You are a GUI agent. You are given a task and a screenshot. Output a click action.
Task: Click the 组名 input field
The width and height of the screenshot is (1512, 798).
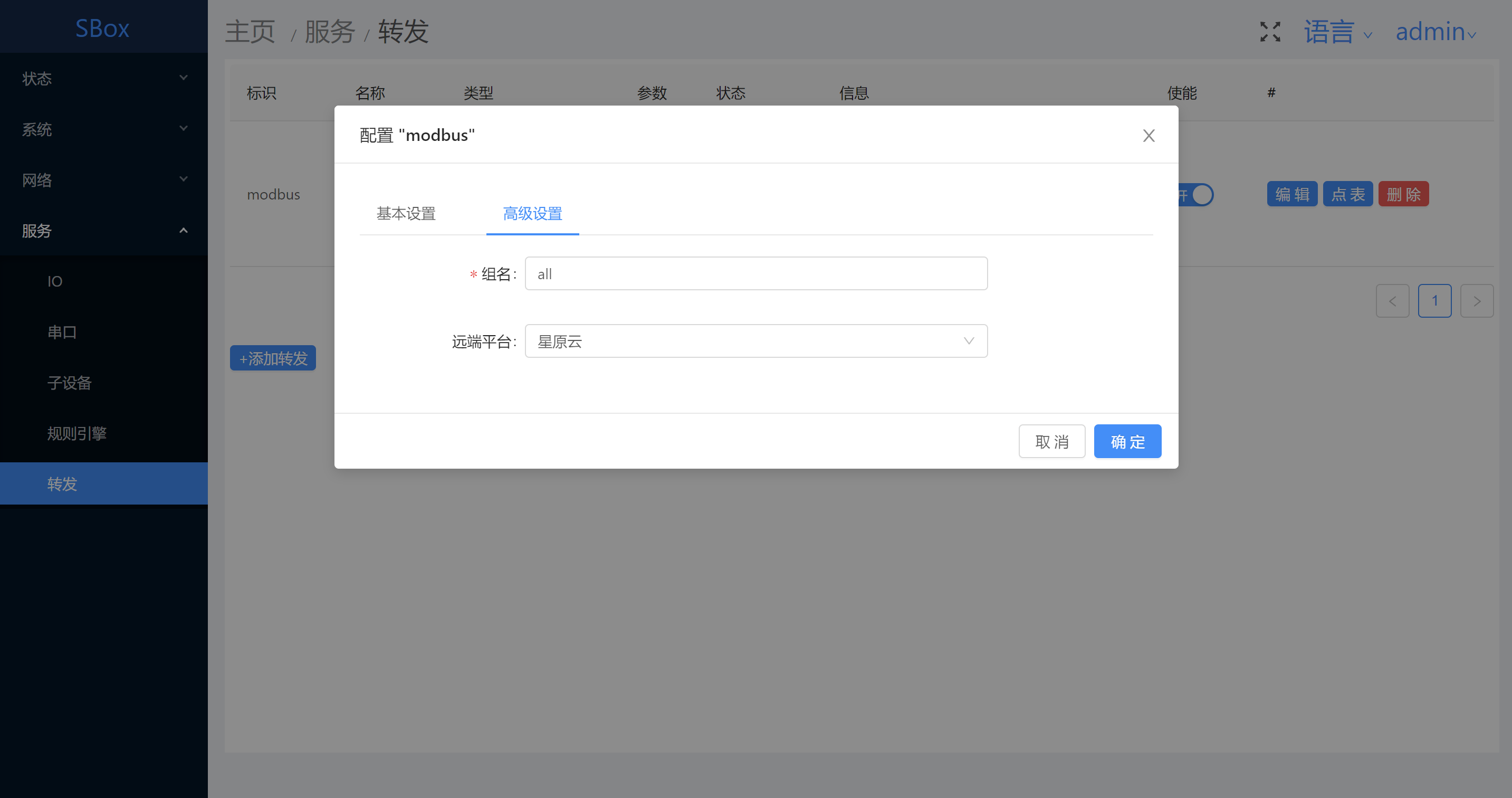click(755, 273)
